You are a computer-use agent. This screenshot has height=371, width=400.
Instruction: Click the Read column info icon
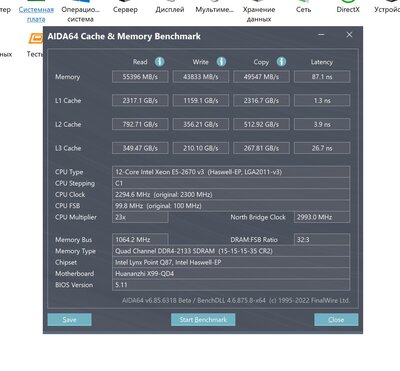pyautogui.click(x=160, y=62)
